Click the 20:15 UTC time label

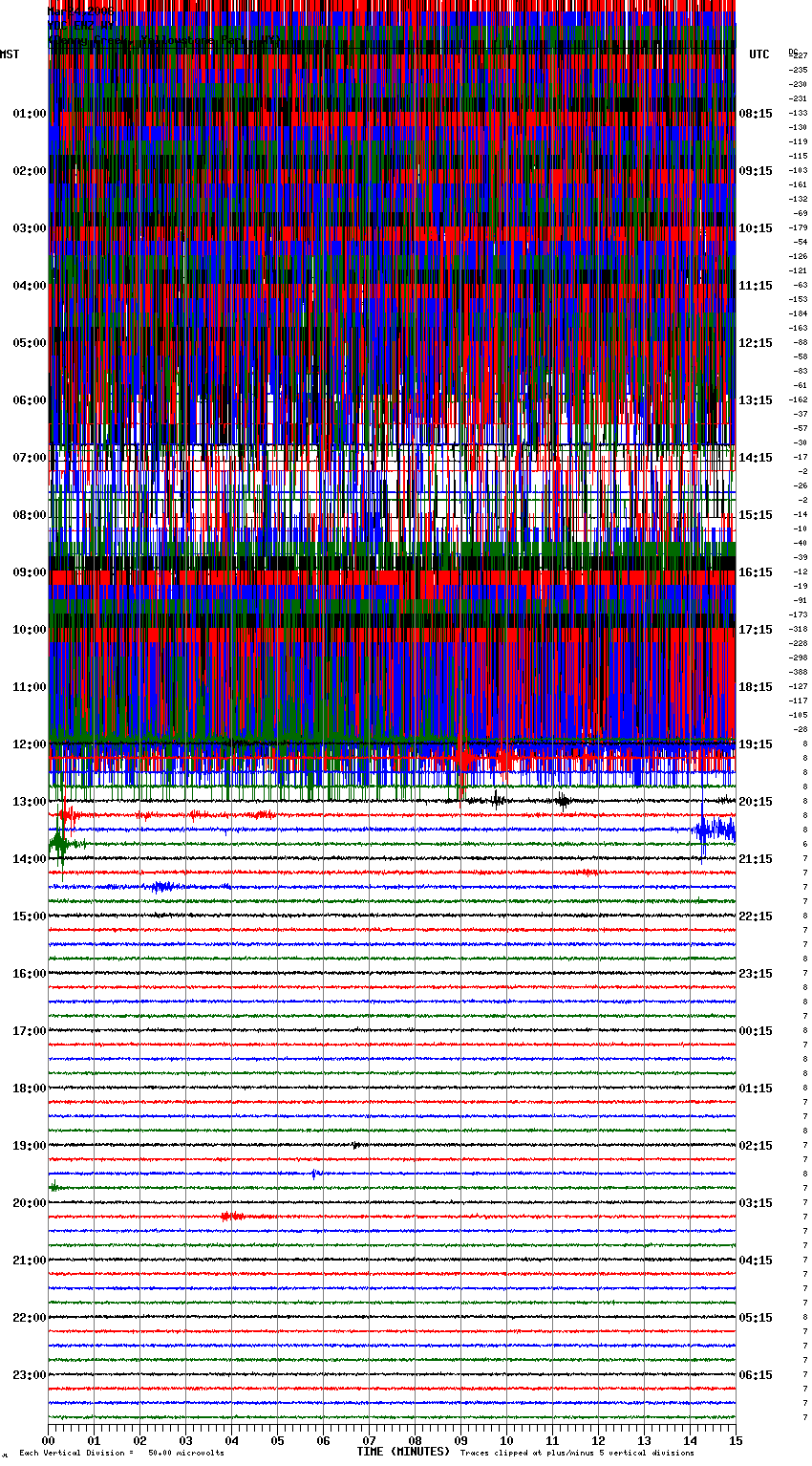pyautogui.click(x=756, y=802)
